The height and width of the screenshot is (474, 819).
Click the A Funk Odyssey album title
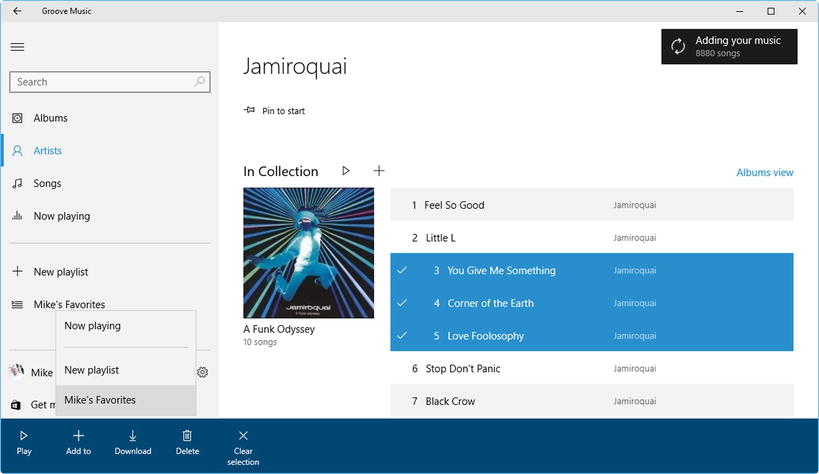279,329
